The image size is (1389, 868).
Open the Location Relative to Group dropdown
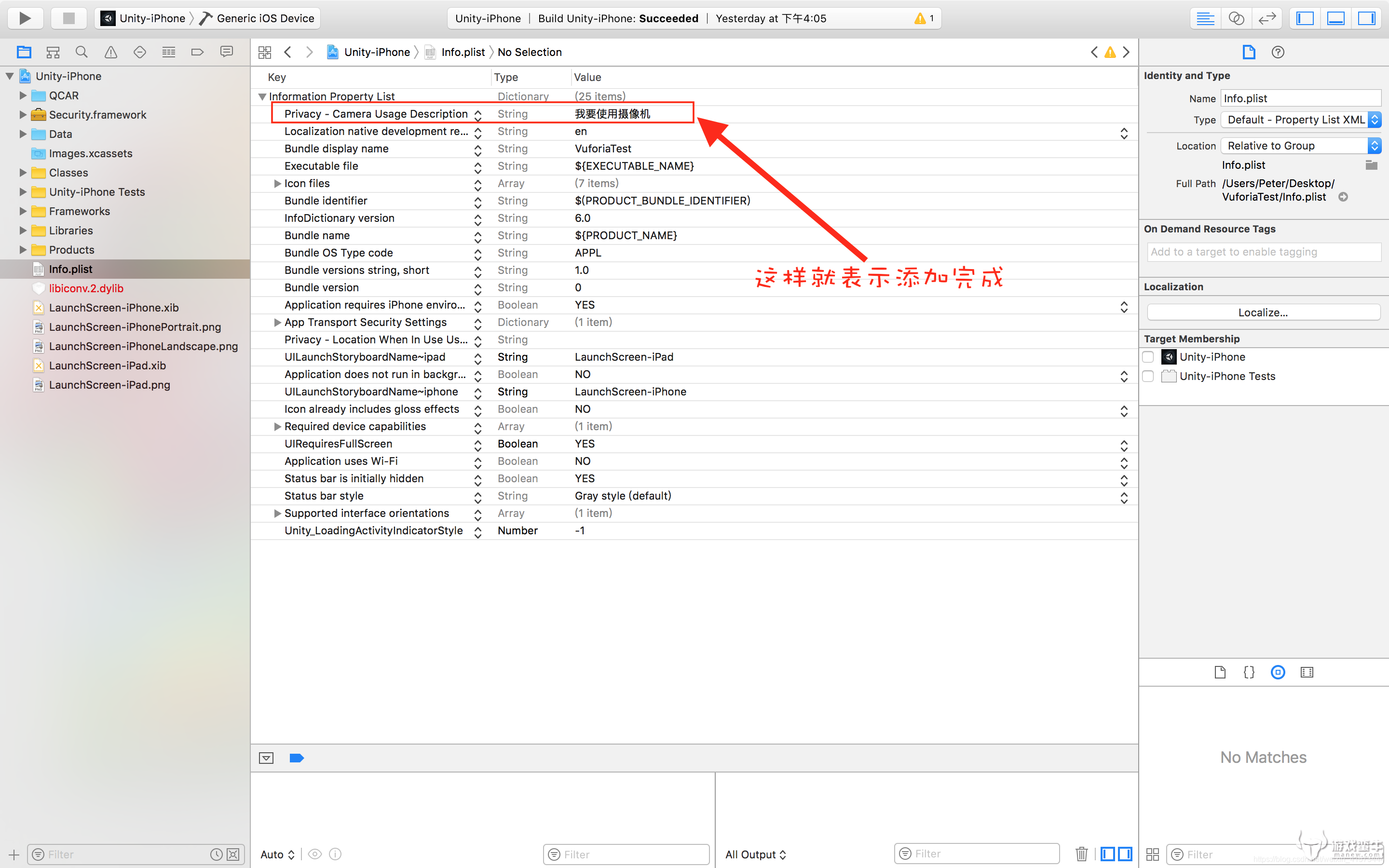[1300, 146]
